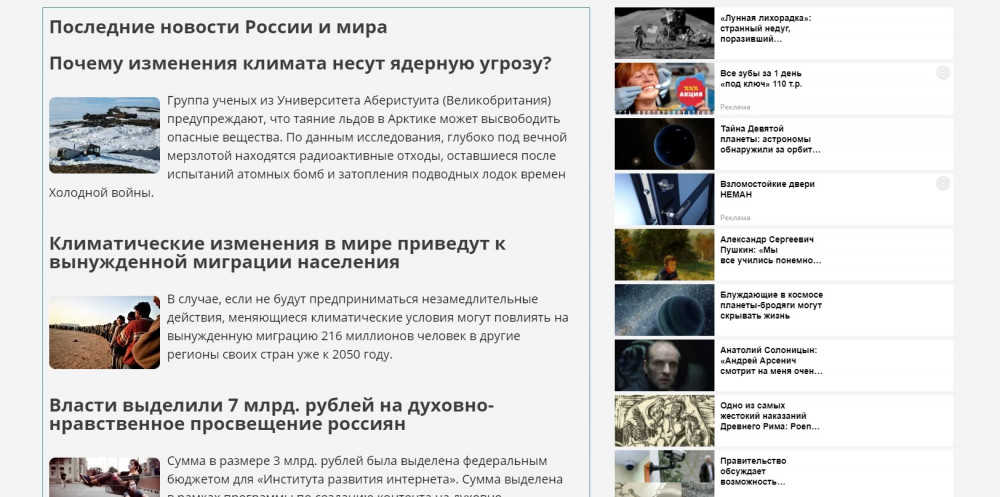Open 'Правительство обсуждает возможность' story

753,471
